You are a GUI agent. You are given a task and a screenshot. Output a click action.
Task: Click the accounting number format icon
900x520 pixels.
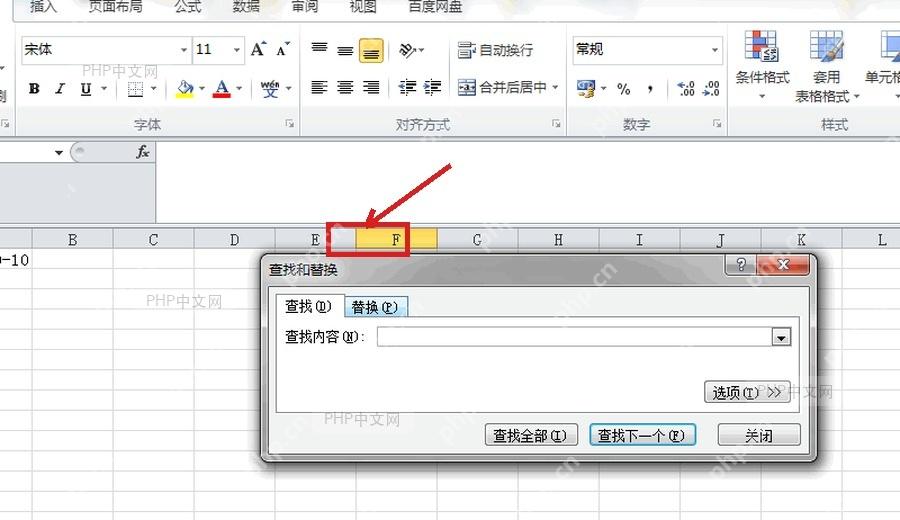point(586,88)
